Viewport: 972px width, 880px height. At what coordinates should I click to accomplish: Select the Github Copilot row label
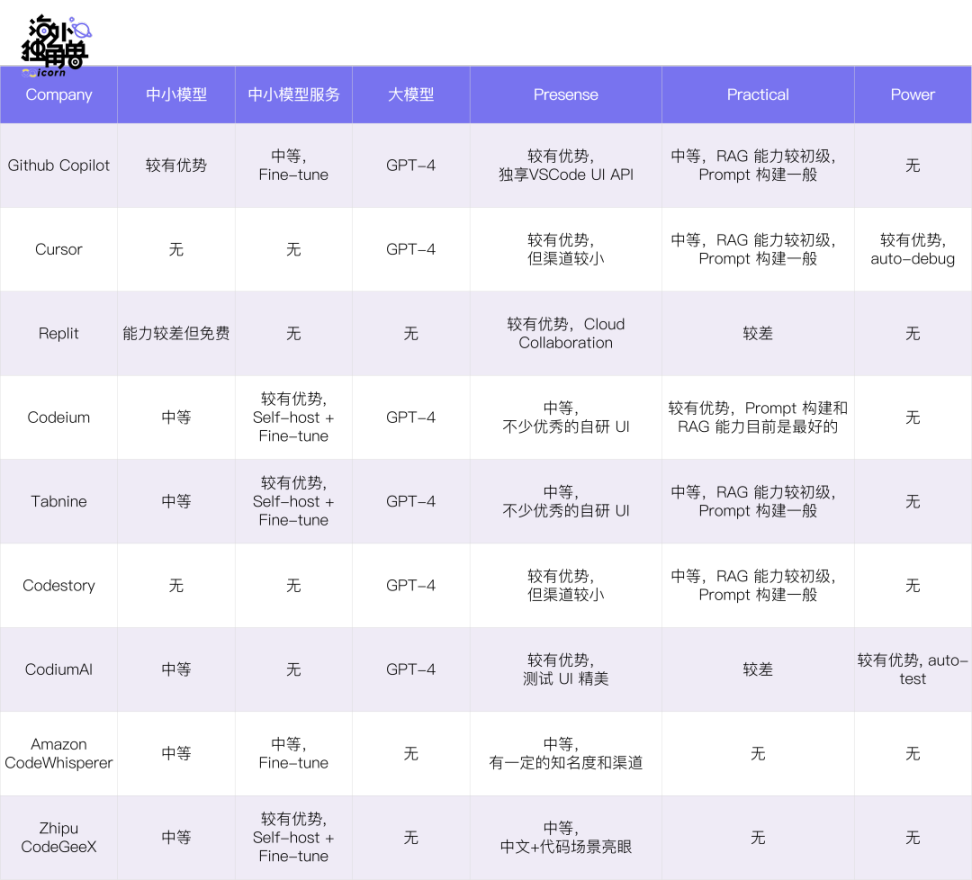click(59, 166)
